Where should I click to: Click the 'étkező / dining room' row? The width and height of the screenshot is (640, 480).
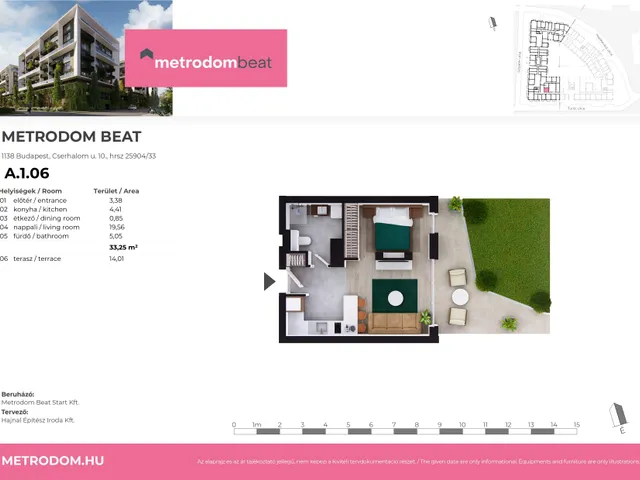tap(61, 218)
